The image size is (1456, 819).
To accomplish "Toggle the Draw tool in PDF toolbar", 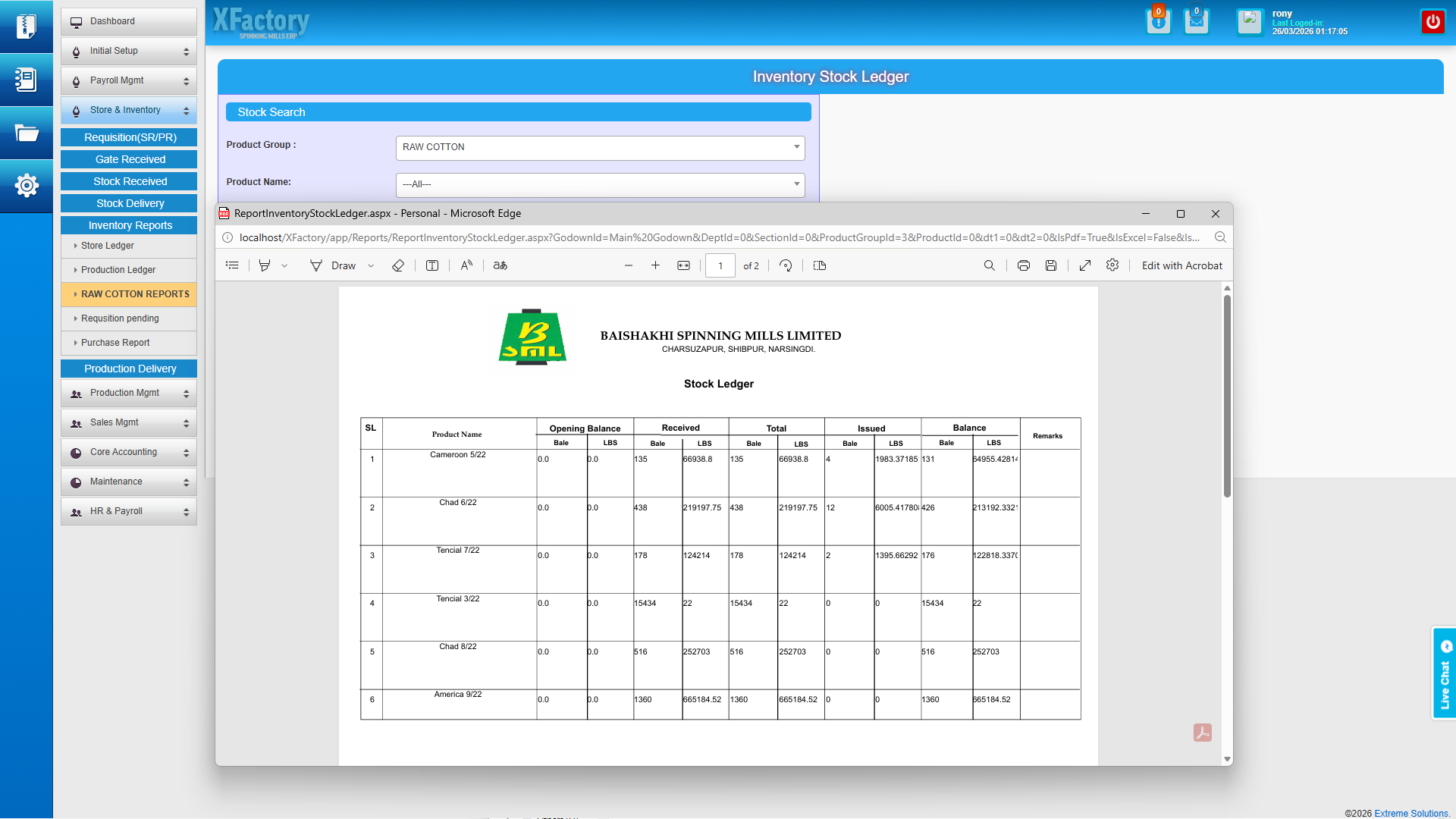I will [334, 265].
